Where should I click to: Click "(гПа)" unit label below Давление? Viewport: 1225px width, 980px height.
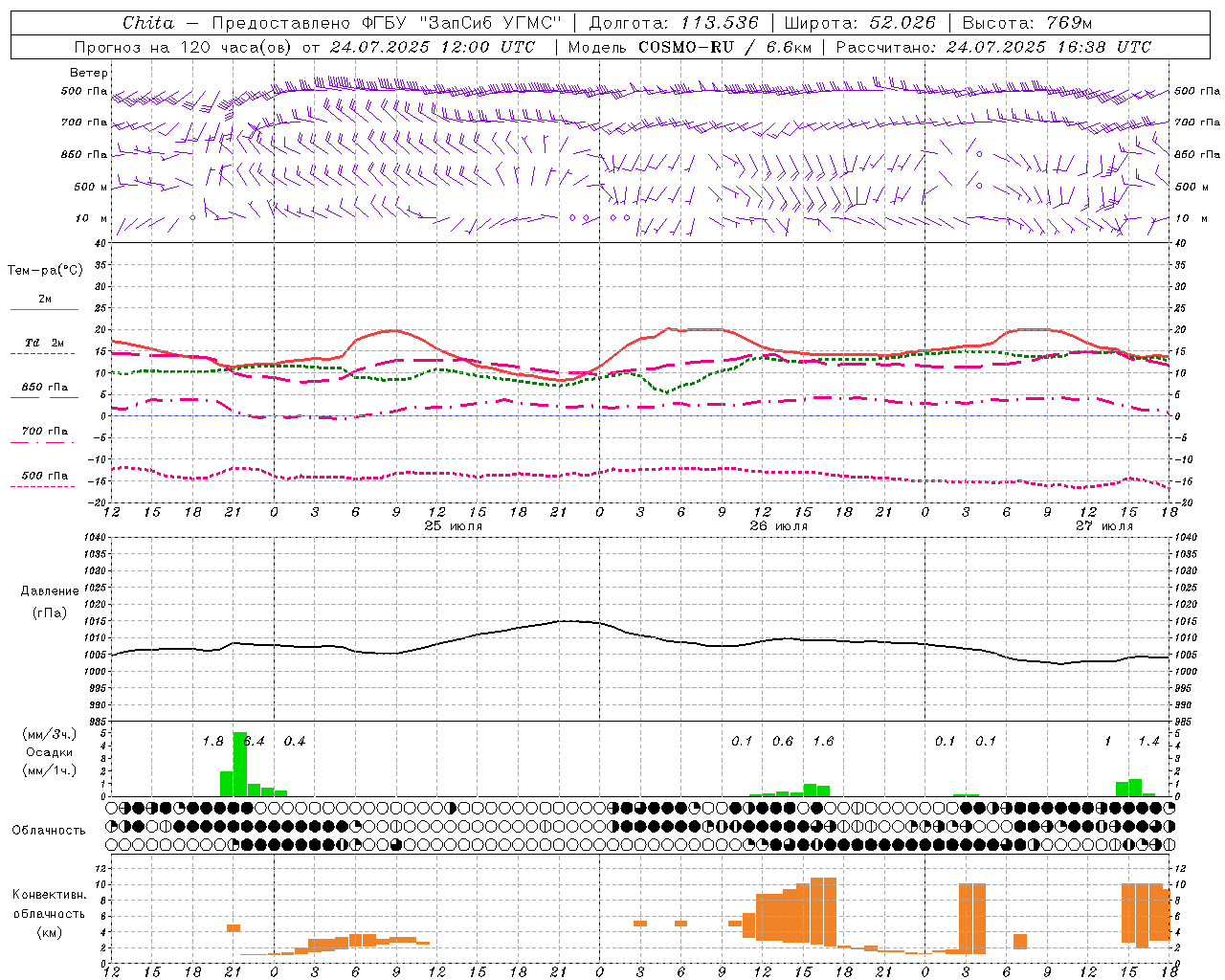click(x=50, y=613)
